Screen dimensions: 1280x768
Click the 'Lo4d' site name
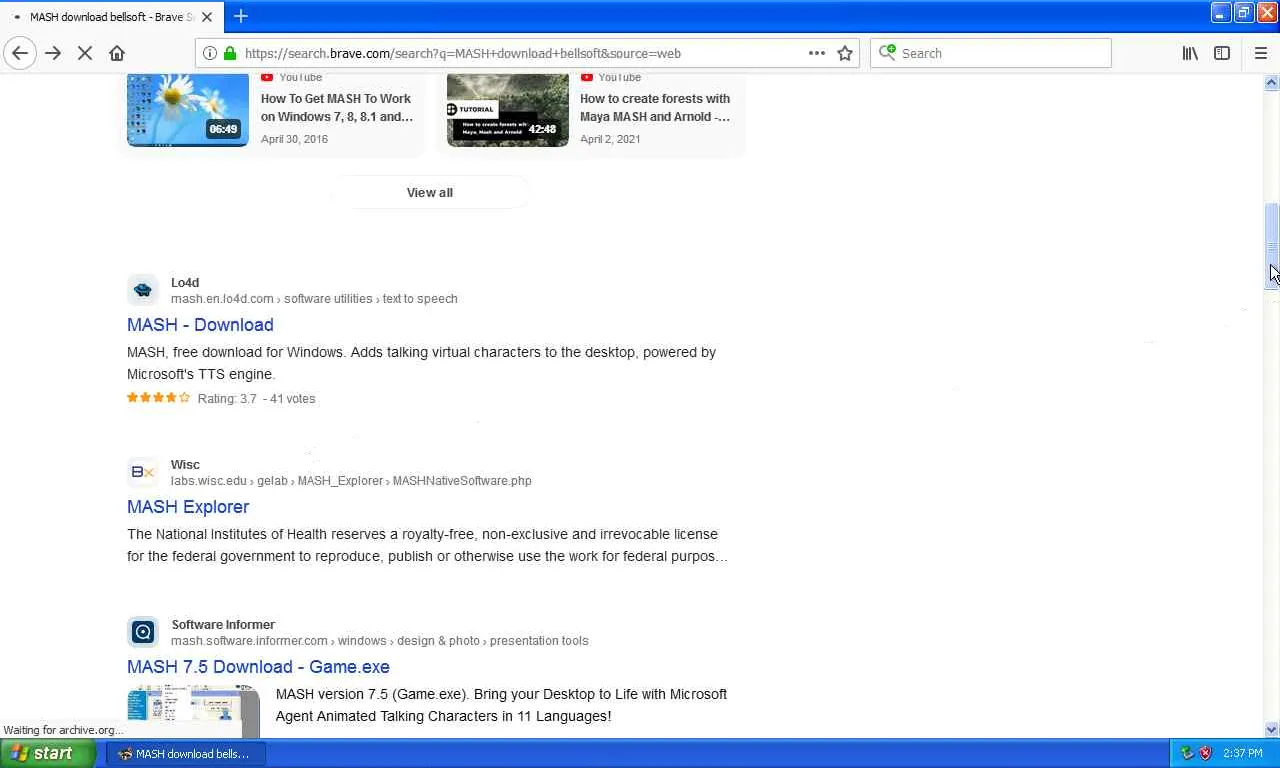pyautogui.click(x=185, y=283)
